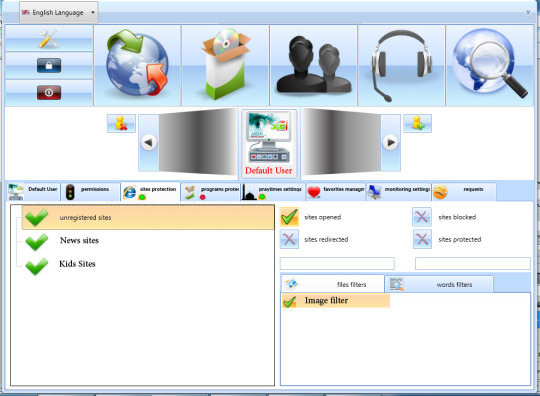540x396 pixels.
Task: Toggle the sites protected option
Action: click(x=422, y=239)
